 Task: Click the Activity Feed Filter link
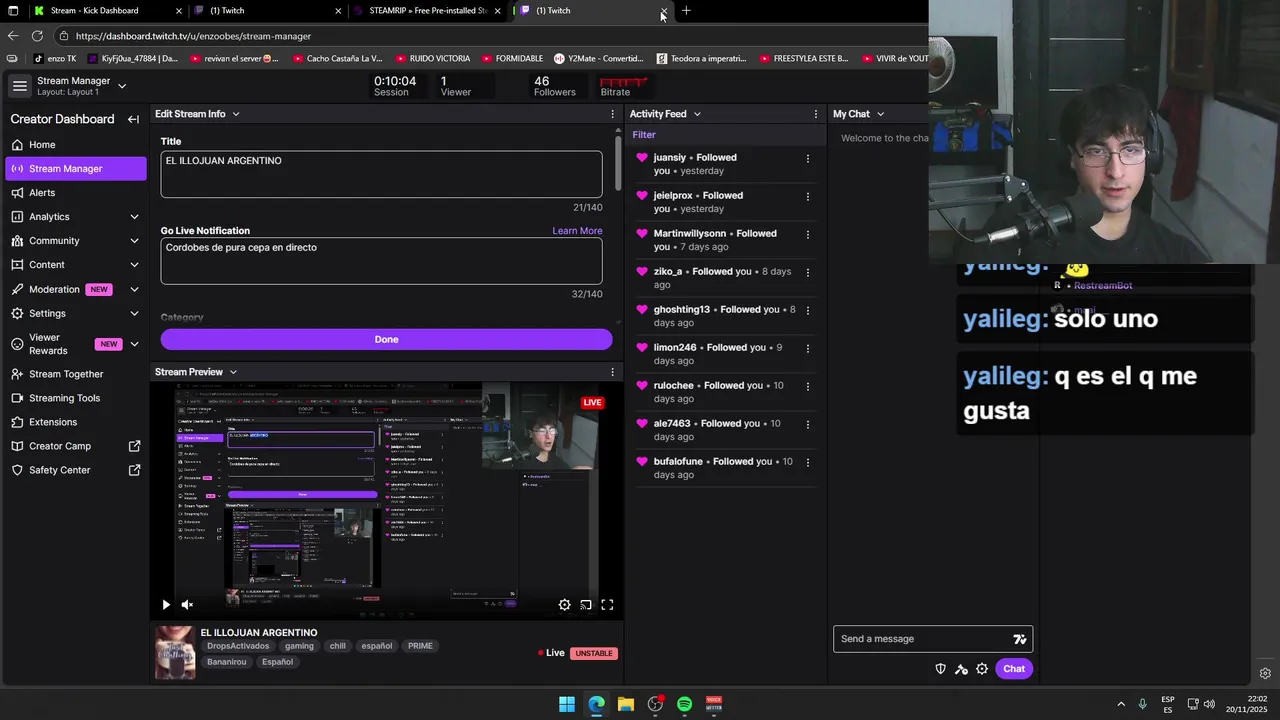coord(644,135)
